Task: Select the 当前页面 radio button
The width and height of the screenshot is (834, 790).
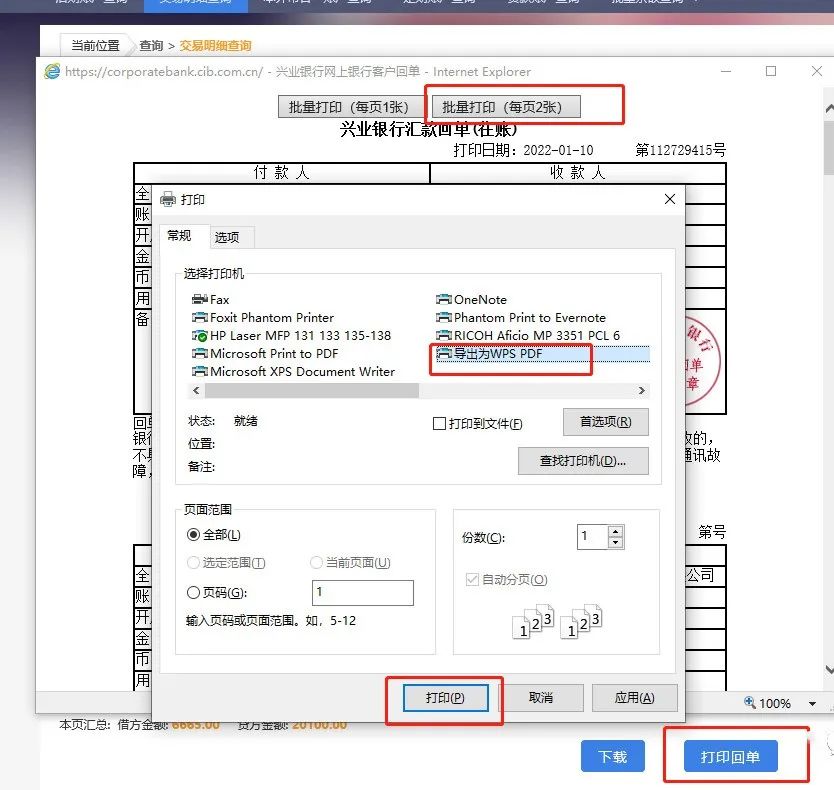Action: (x=315, y=562)
